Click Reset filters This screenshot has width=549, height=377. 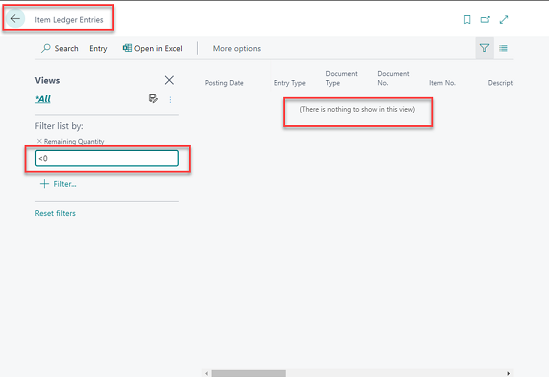coord(55,213)
